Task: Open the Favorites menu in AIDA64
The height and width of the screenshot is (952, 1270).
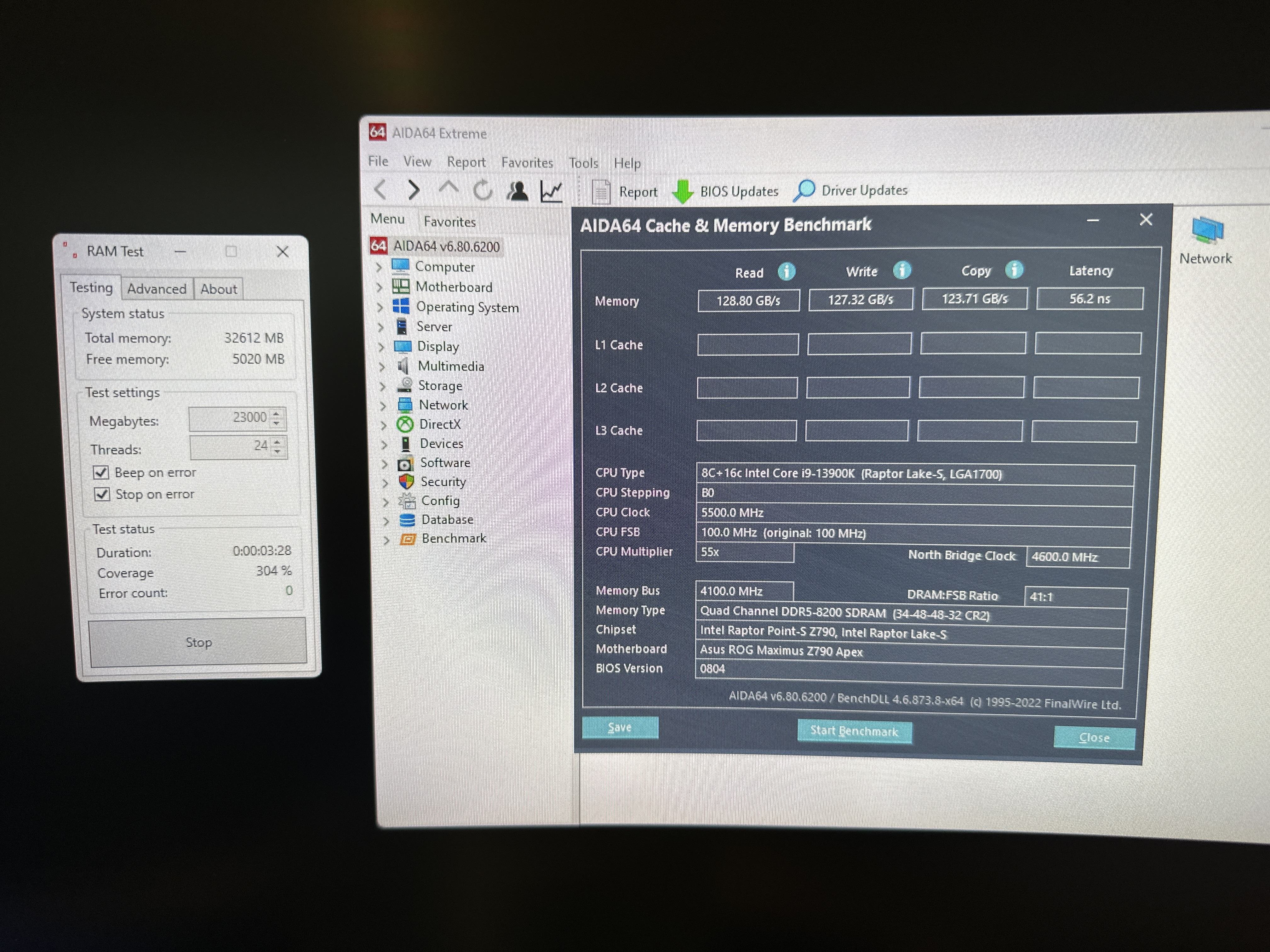Action: [x=527, y=163]
